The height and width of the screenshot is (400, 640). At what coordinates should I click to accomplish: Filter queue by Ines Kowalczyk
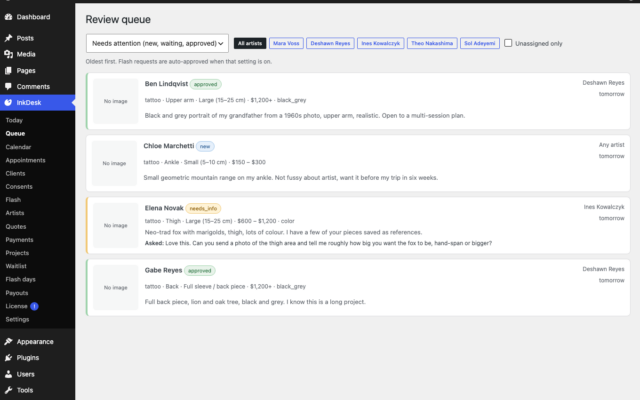(380, 43)
